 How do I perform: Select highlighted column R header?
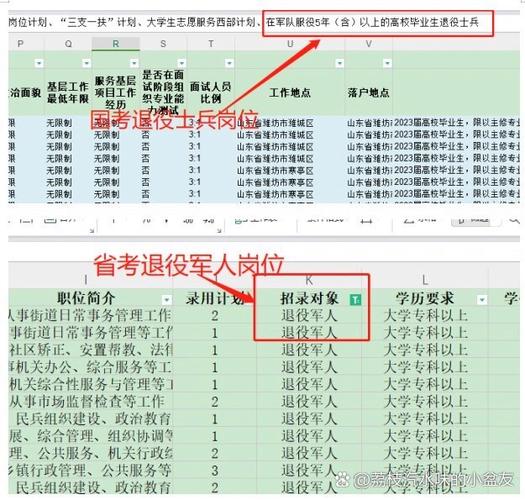click(116, 44)
